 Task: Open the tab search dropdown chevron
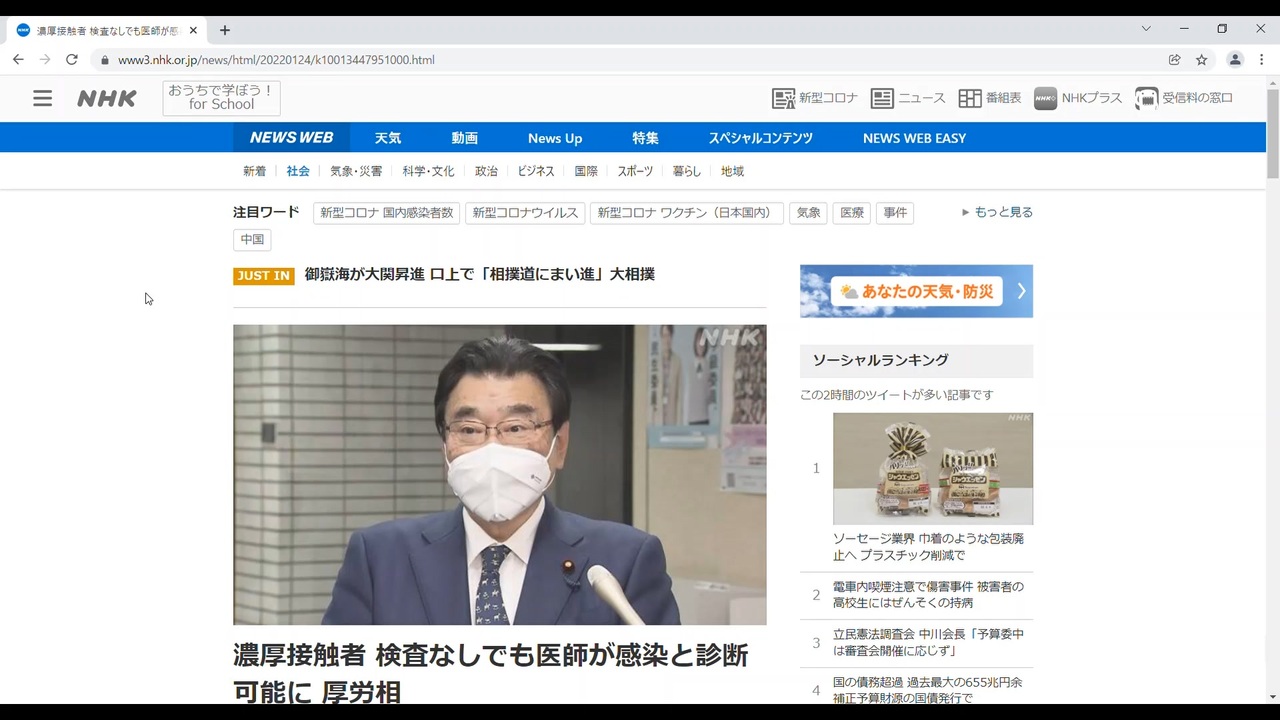pyautogui.click(x=1146, y=29)
